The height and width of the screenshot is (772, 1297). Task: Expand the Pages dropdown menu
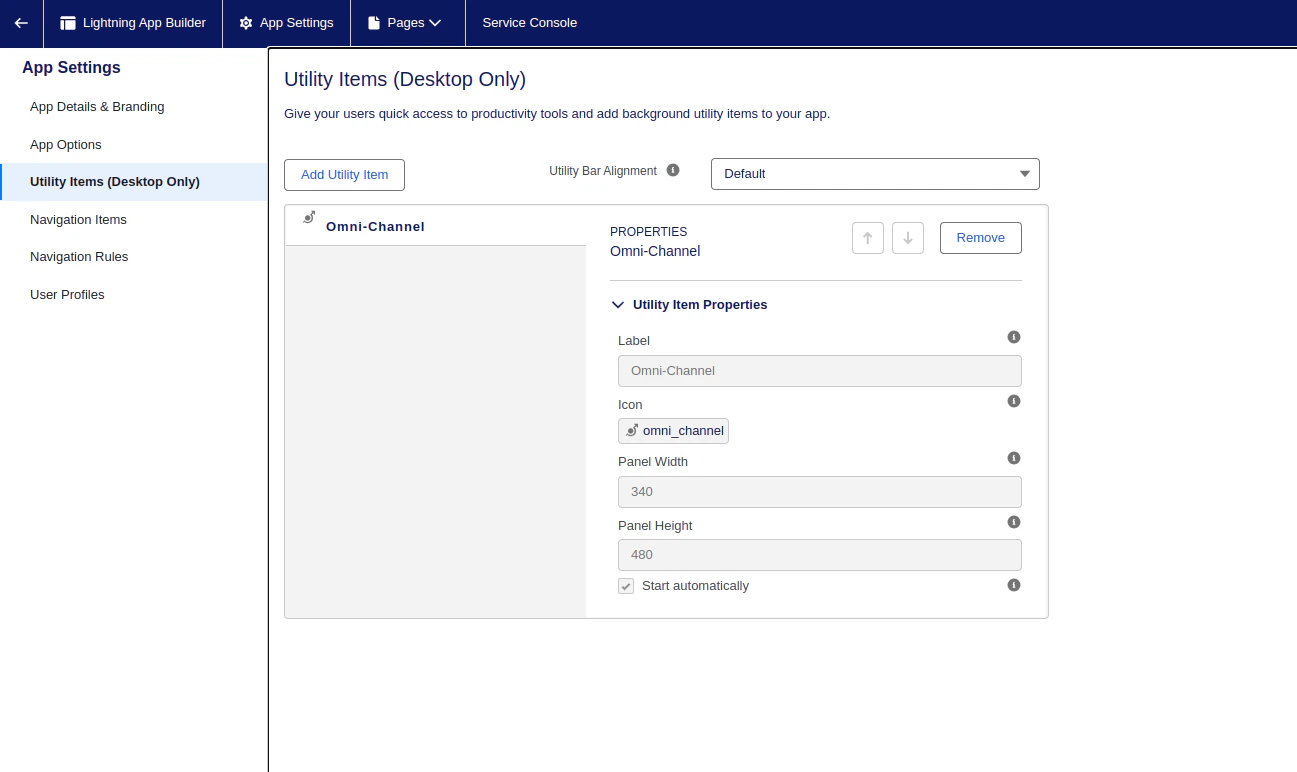(x=408, y=23)
